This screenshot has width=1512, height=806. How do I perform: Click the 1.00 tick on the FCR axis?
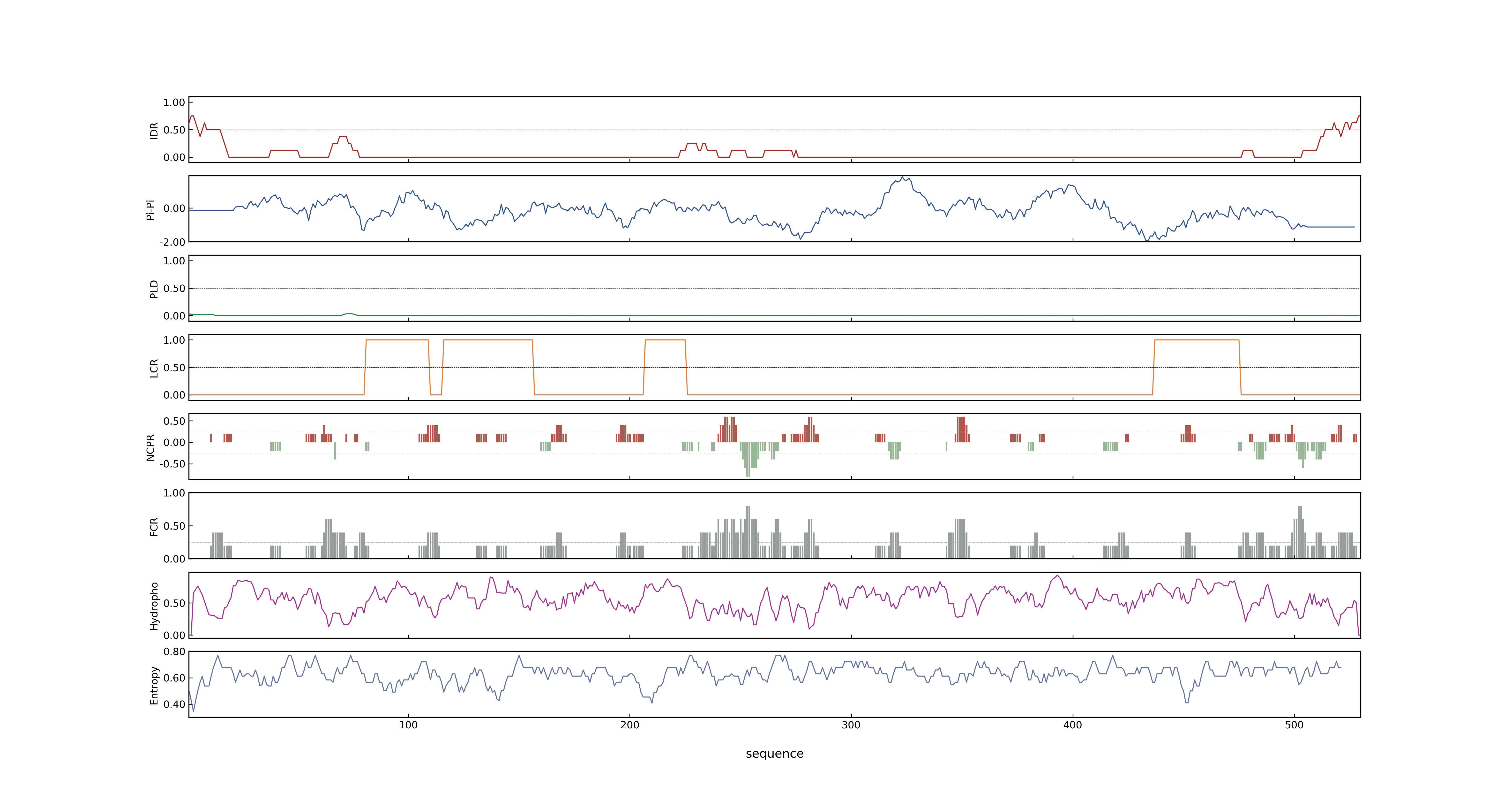coord(174,493)
